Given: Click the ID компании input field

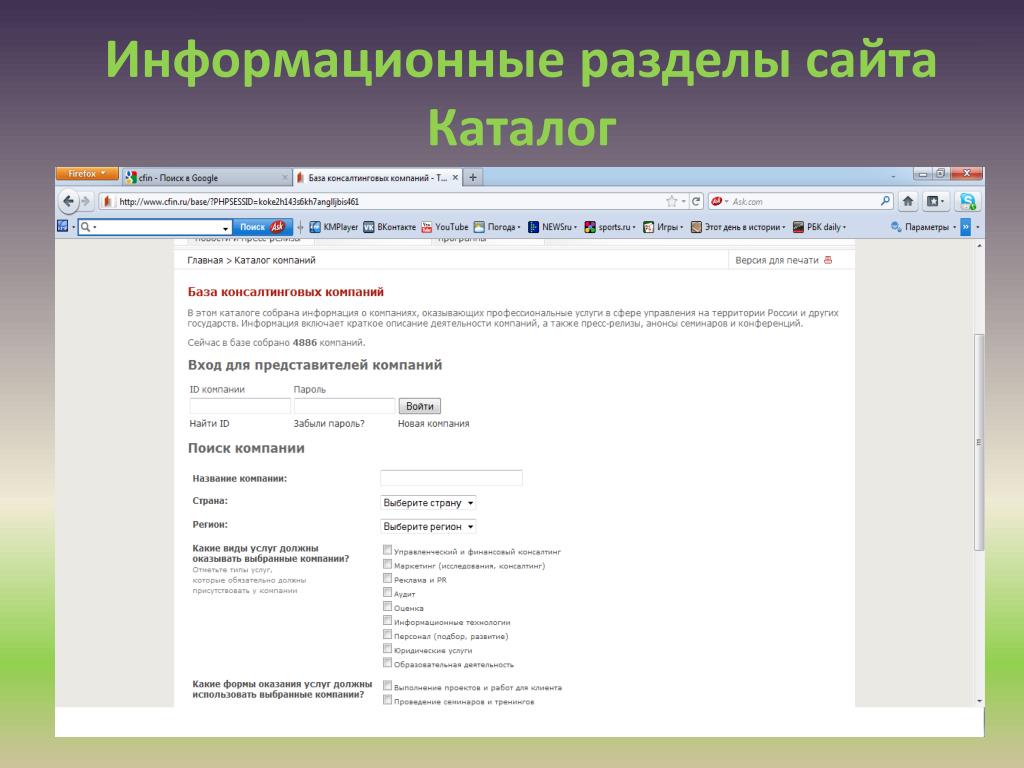Looking at the screenshot, I should click(x=240, y=406).
